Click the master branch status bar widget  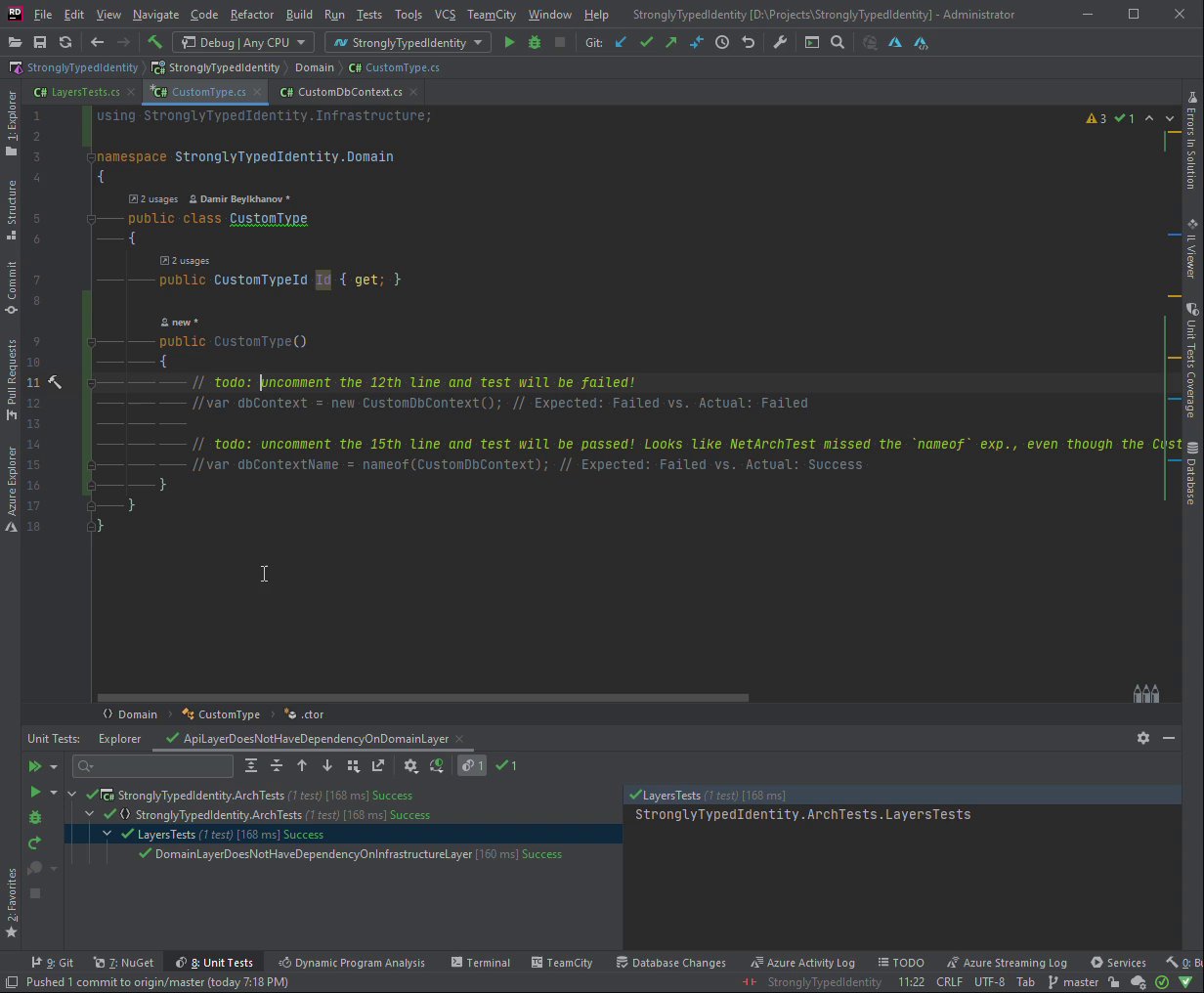(1073, 982)
